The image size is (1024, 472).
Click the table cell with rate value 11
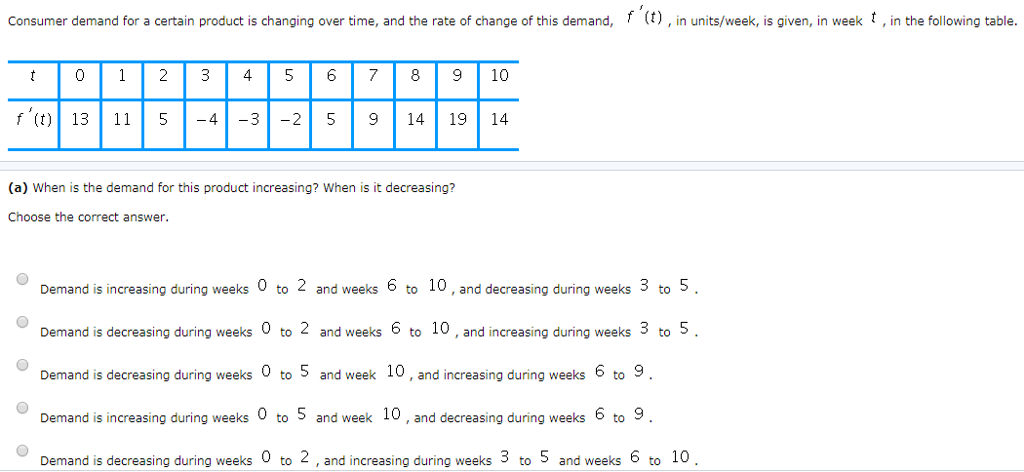(122, 119)
